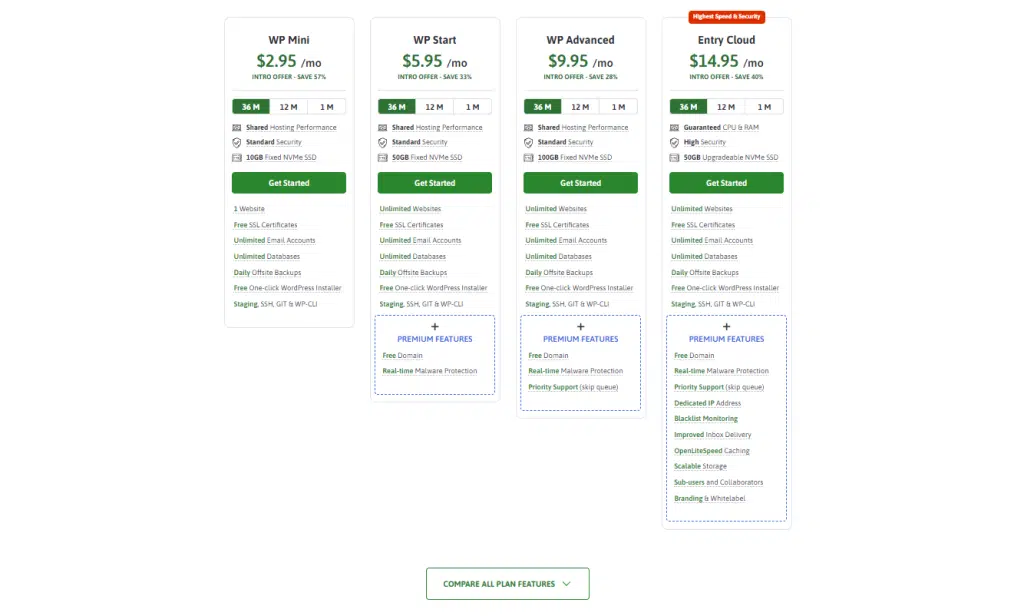Click the Standard Security shield icon in WP Start

[x=383, y=142]
